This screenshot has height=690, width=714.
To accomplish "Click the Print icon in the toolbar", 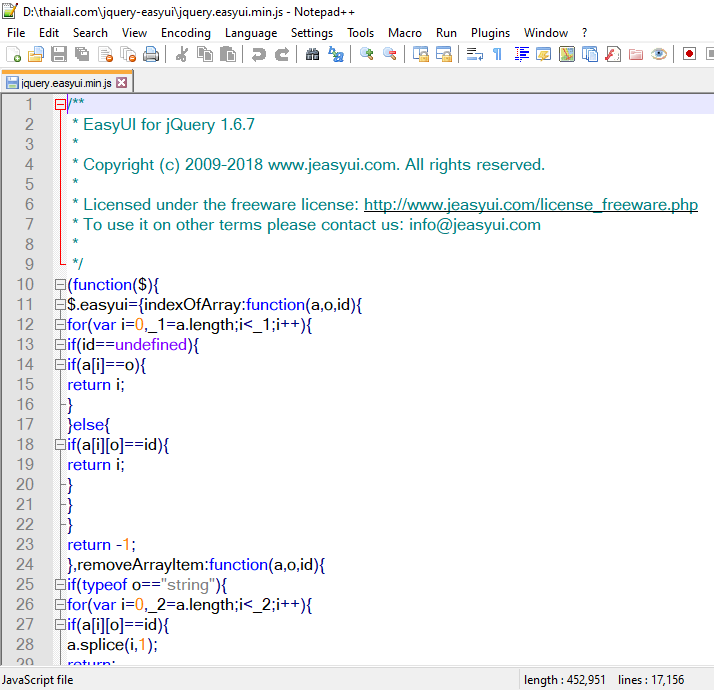I will pos(151,54).
